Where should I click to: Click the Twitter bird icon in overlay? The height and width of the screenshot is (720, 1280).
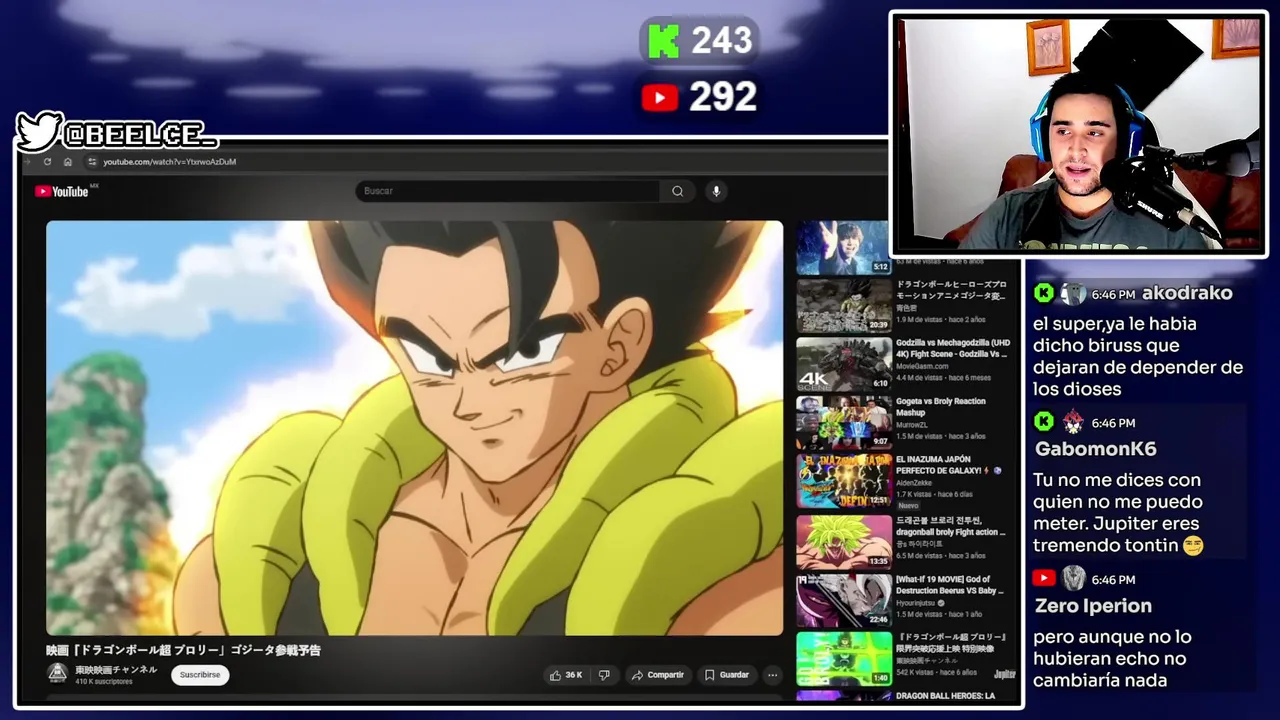pyautogui.click(x=40, y=131)
